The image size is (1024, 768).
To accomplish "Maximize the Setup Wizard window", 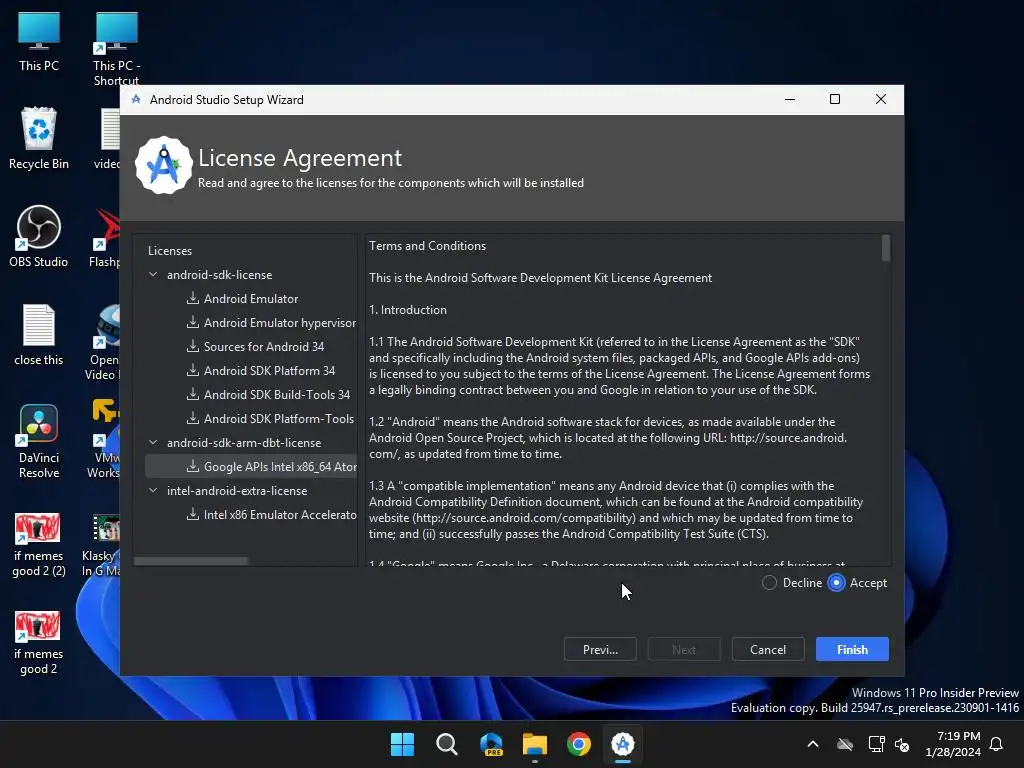I will tap(835, 99).
